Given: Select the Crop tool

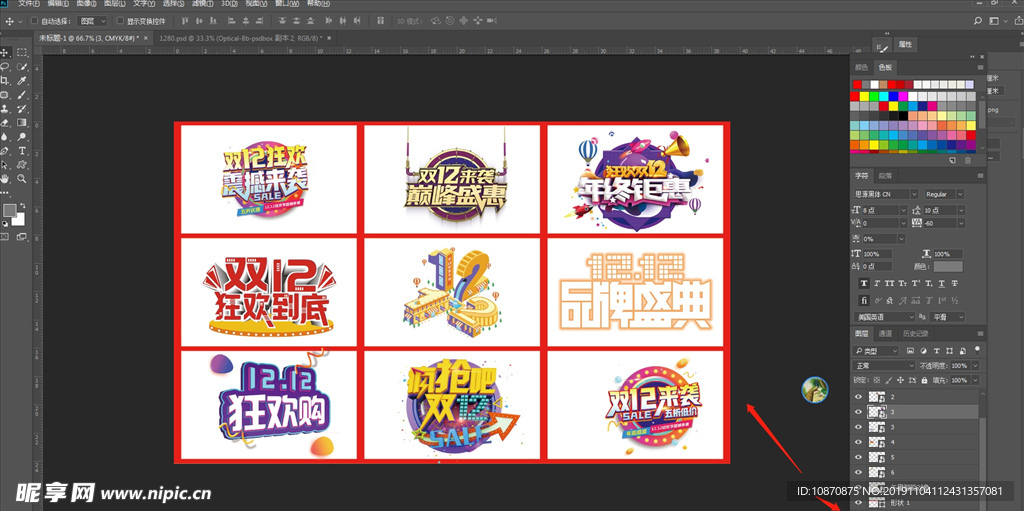Looking at the screenshot, I should click(6, 80).
